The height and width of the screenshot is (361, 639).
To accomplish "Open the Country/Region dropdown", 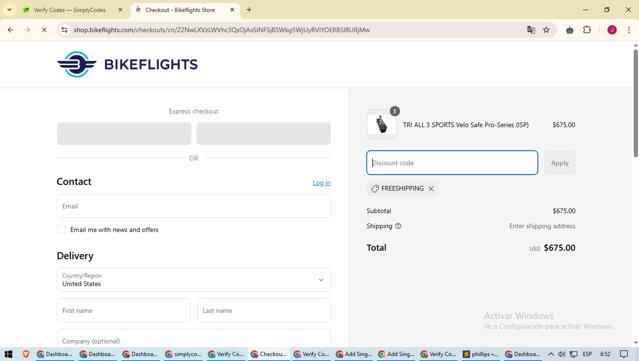I will [x=194, y=280].
